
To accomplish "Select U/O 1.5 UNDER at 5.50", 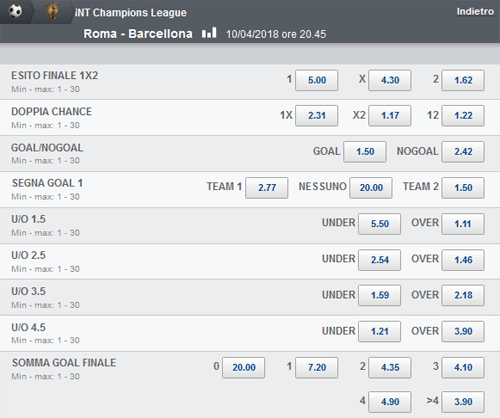I will coord(380,224).
